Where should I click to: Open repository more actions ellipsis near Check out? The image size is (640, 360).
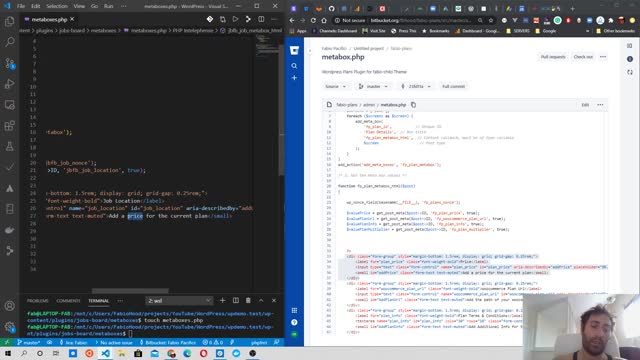click(x=603, y=57)
